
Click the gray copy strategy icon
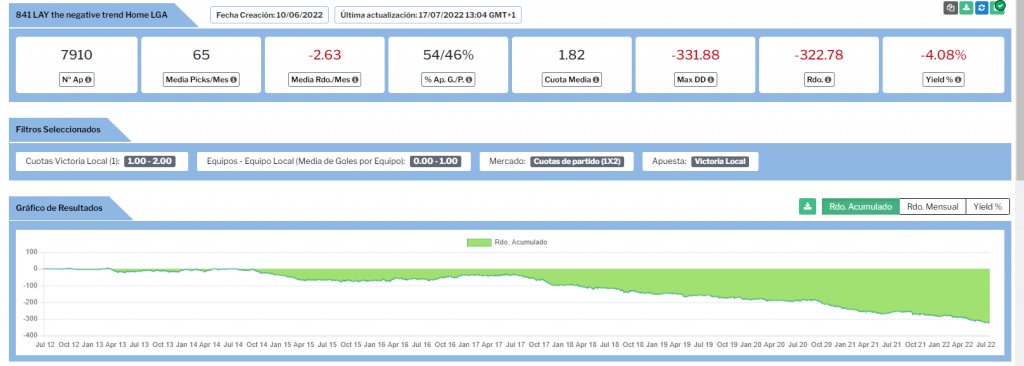tap(951, 8)
